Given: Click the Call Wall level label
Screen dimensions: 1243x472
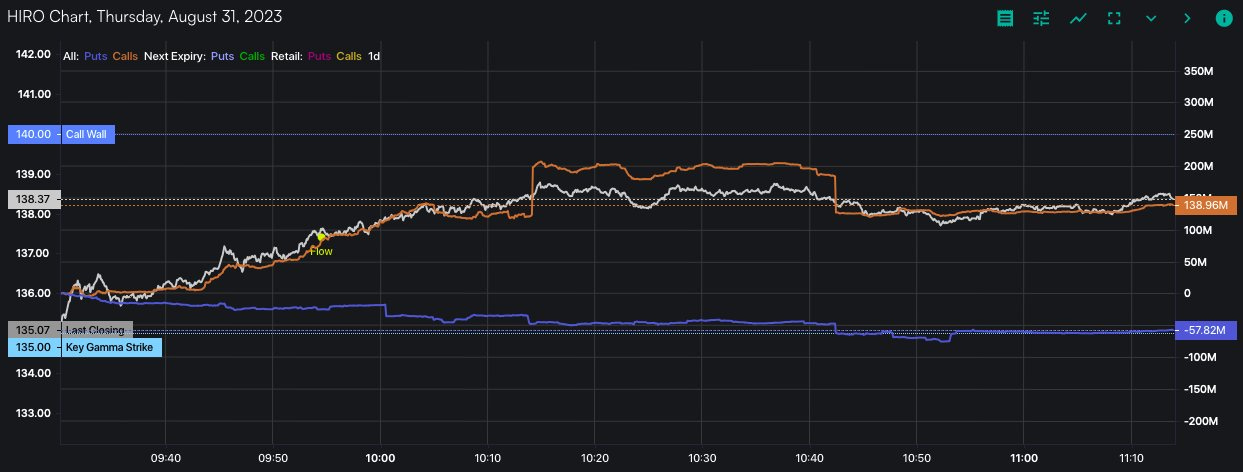Looking at the screenshot, I should (88, 134).
